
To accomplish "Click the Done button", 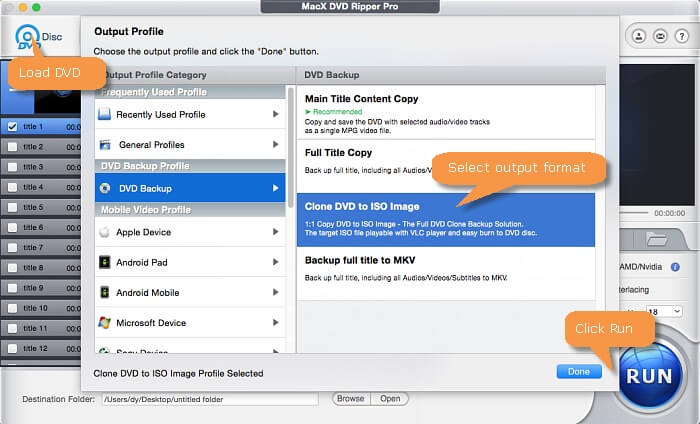I will click(x=579, y=371).
